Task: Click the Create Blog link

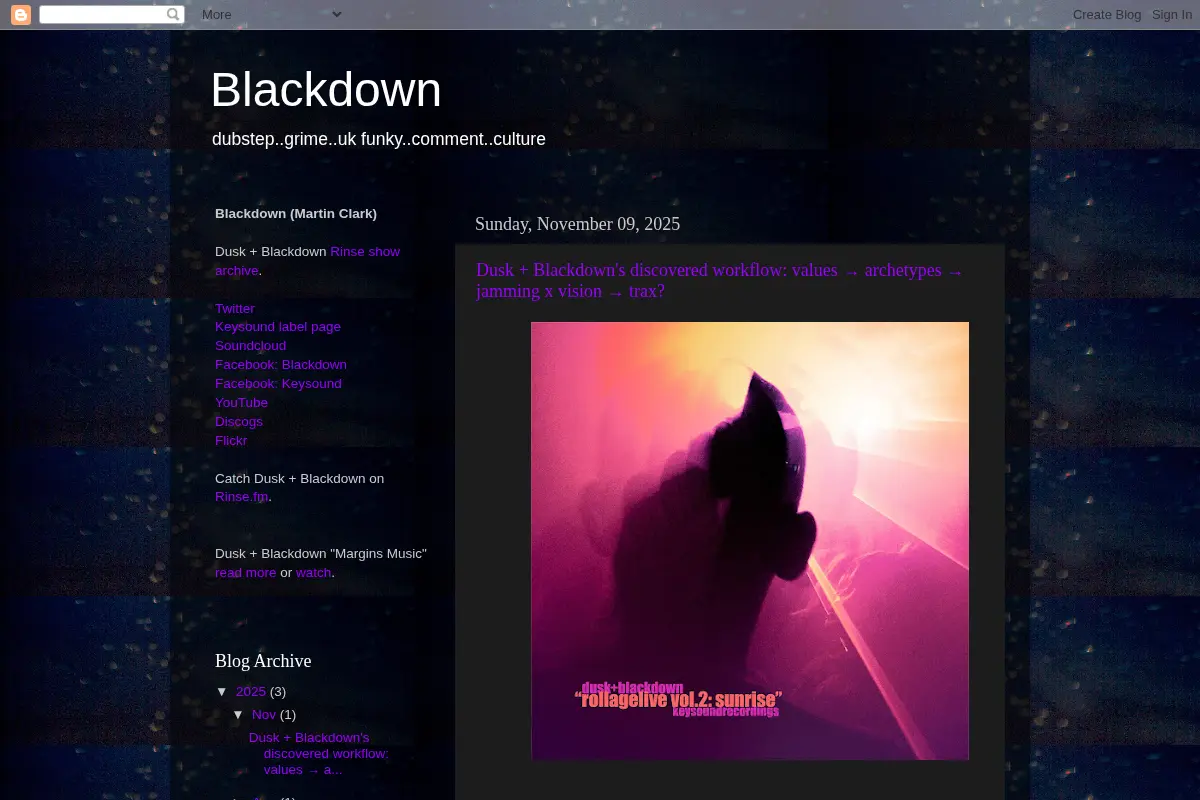Action: [1107, 14]
